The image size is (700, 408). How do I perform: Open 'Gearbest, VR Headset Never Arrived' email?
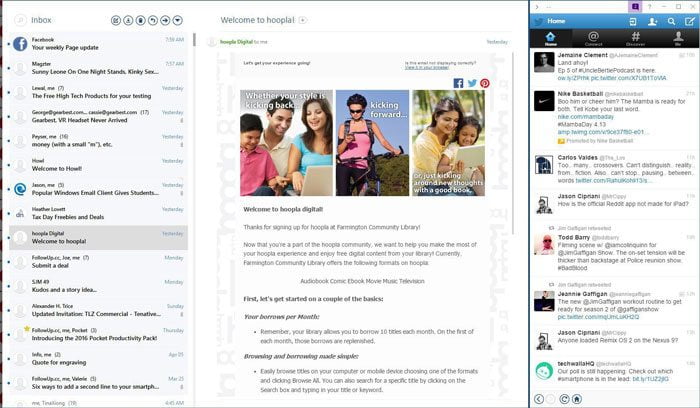(x=98, y=117)
